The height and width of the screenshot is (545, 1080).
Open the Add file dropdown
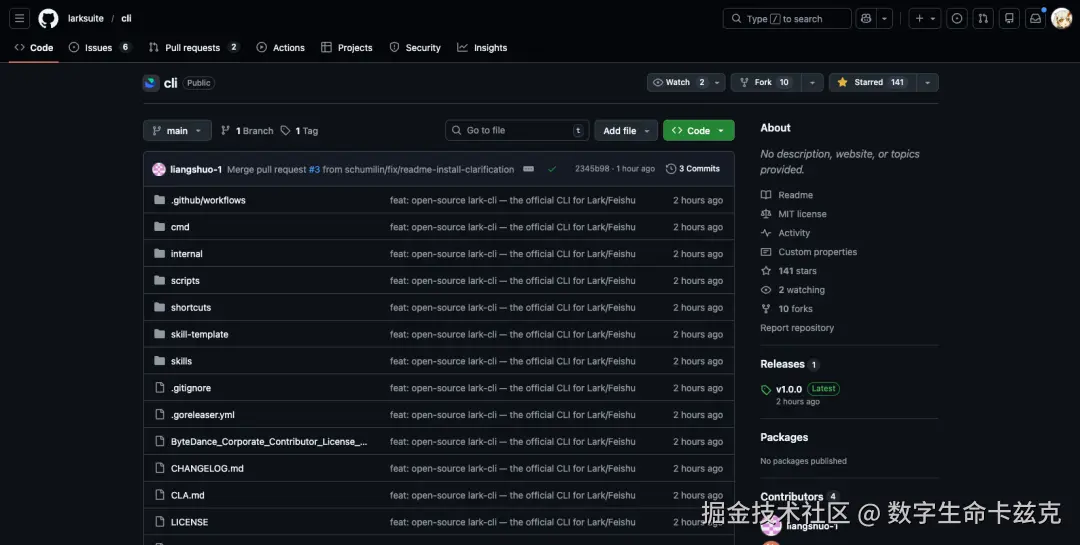point(626,130)
